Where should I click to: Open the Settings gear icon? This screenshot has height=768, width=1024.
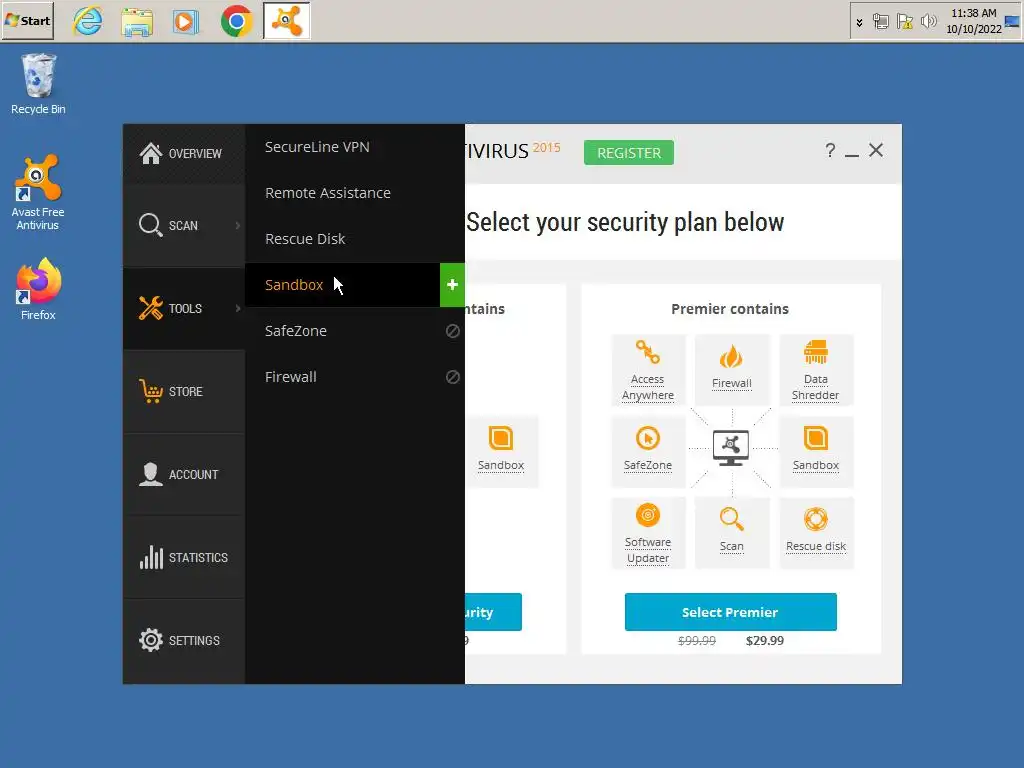151,640
